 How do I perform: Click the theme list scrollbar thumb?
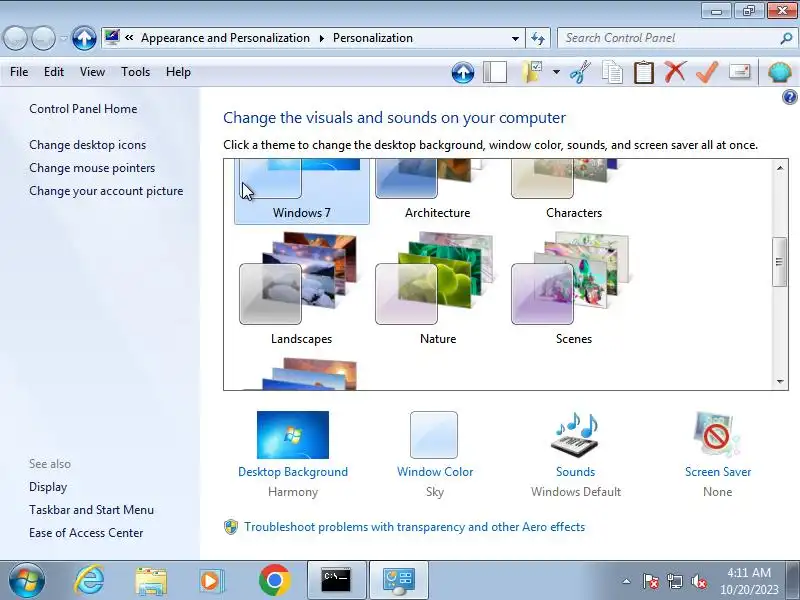[x=779, y=262]
